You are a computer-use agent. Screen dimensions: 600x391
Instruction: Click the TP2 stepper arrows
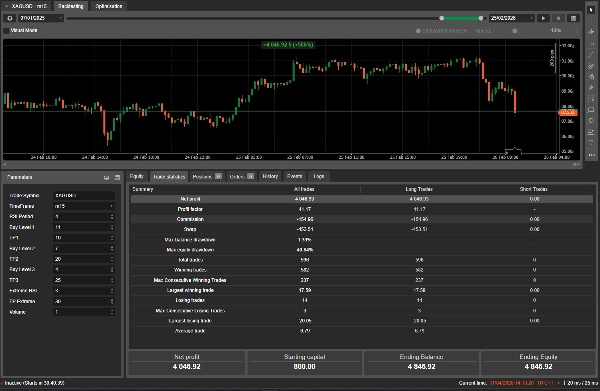pyautogui.click(x=112, y=259)
